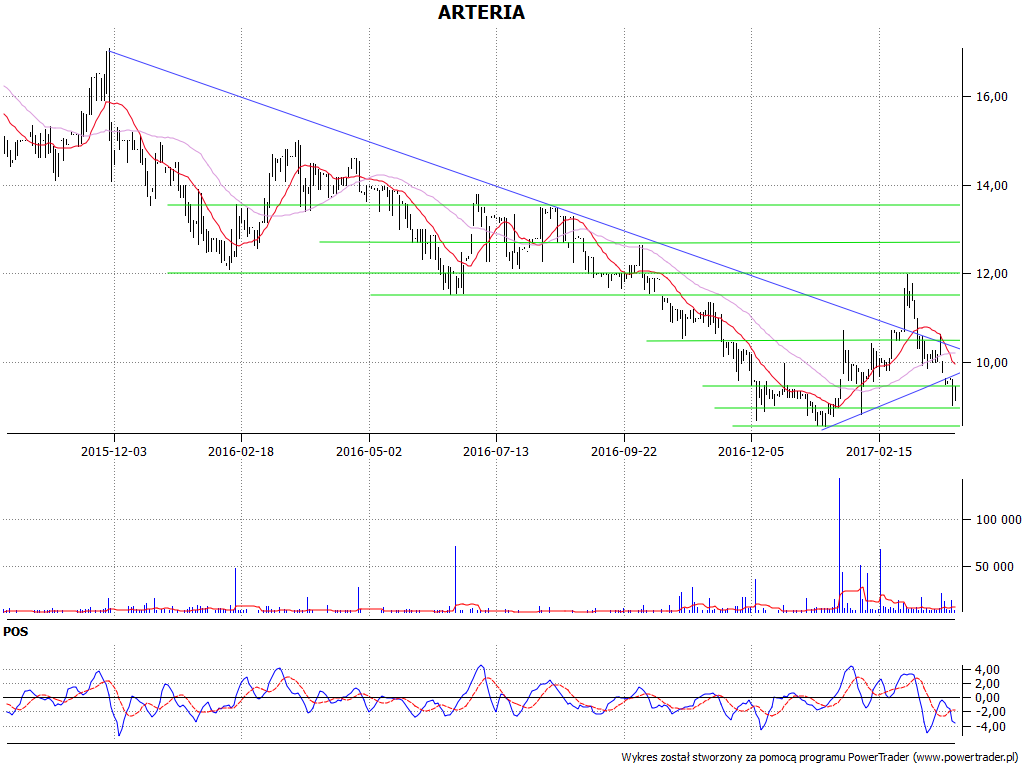
Task: Select the 2015-12-03 date label
Action: coord(114,451)
